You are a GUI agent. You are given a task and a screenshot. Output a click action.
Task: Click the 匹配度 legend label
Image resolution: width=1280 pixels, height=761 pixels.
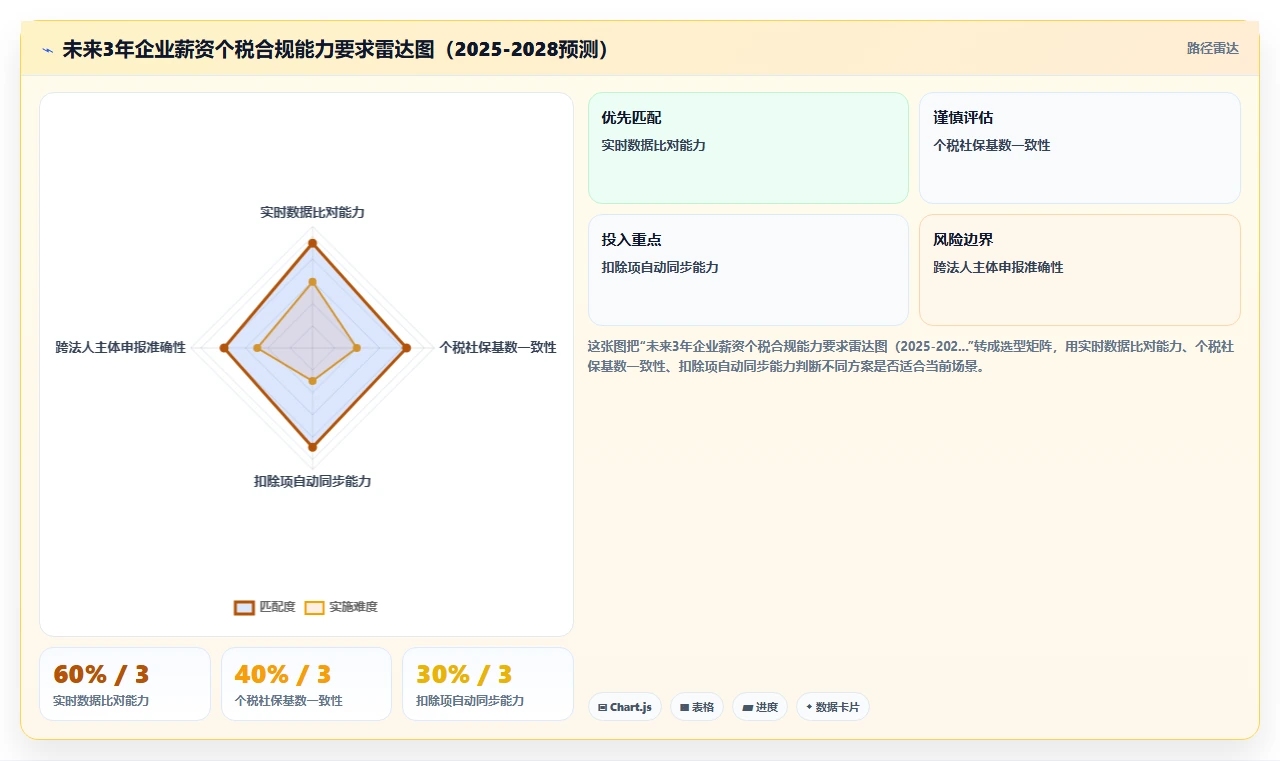pyautogui.click(x=277, y=607)
